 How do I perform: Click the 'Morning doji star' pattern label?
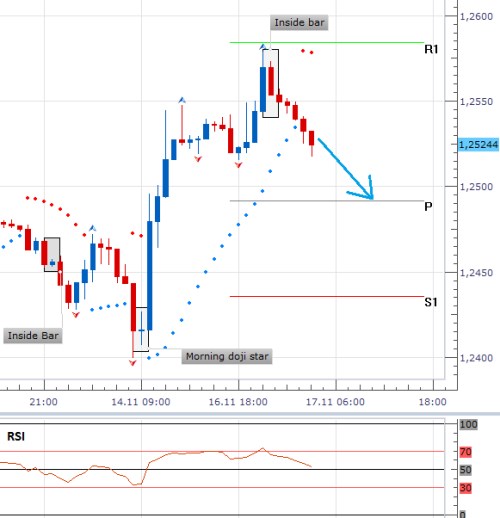click(227, 357)
